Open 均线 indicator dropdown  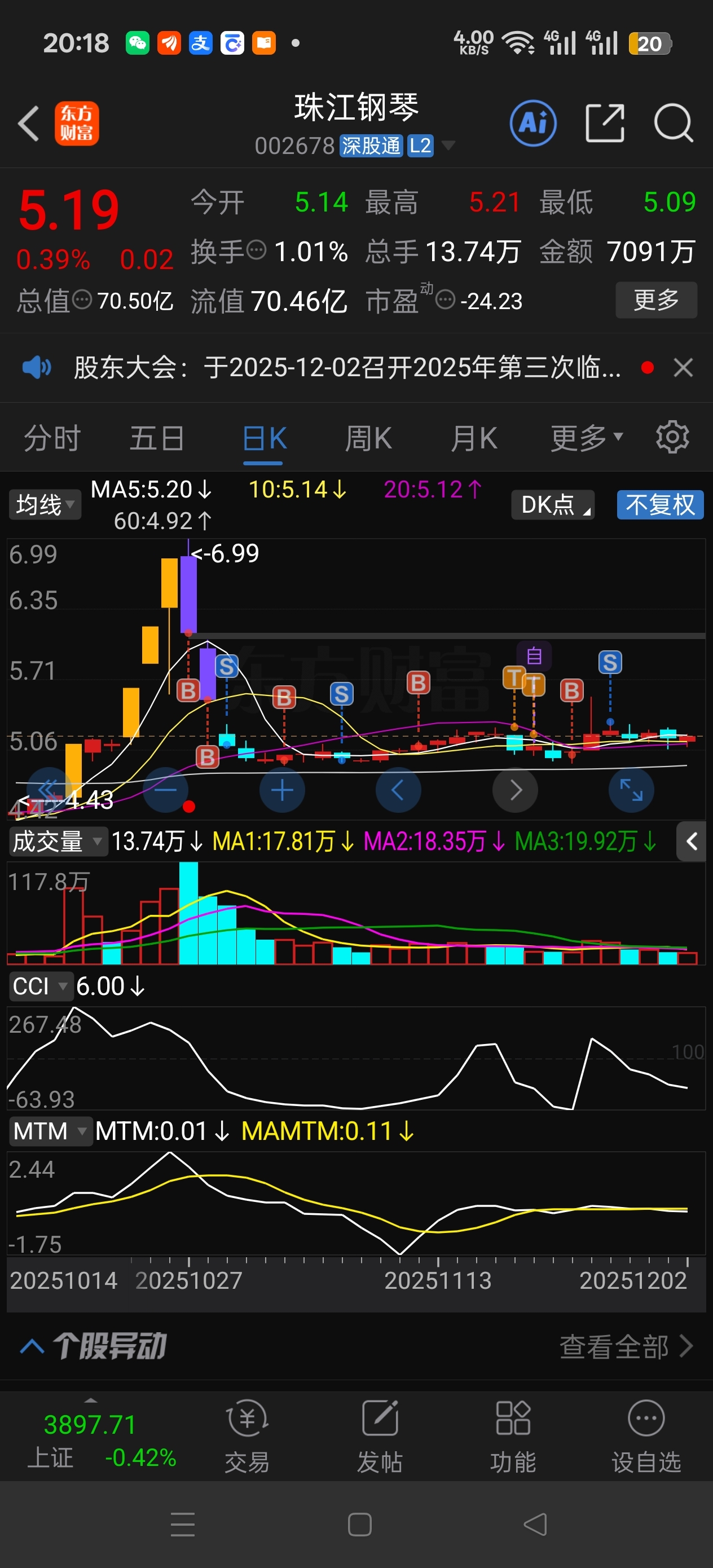click(x=45, y=505)
